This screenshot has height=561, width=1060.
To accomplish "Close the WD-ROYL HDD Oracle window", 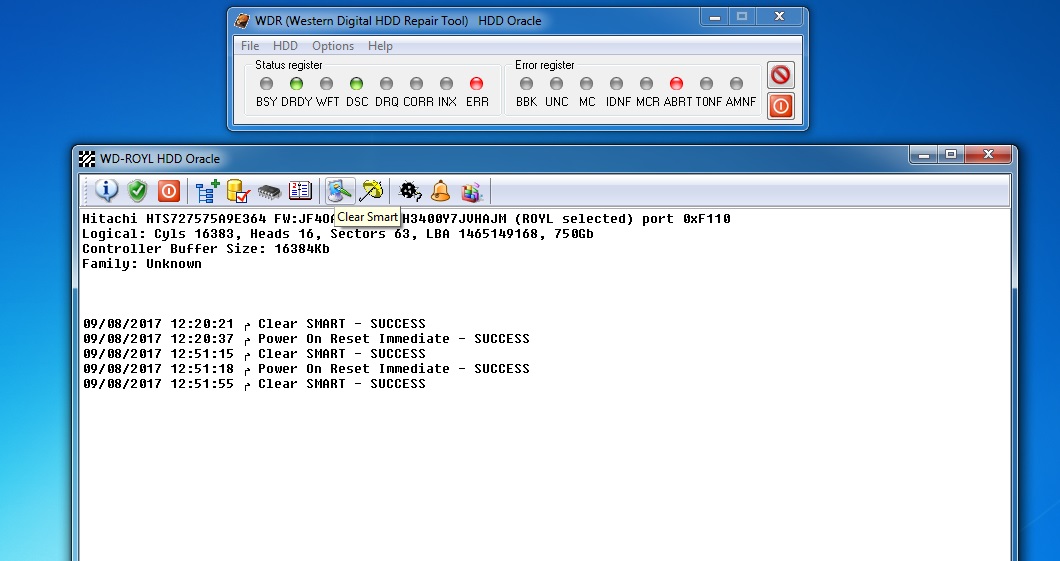I will [988, 155].
